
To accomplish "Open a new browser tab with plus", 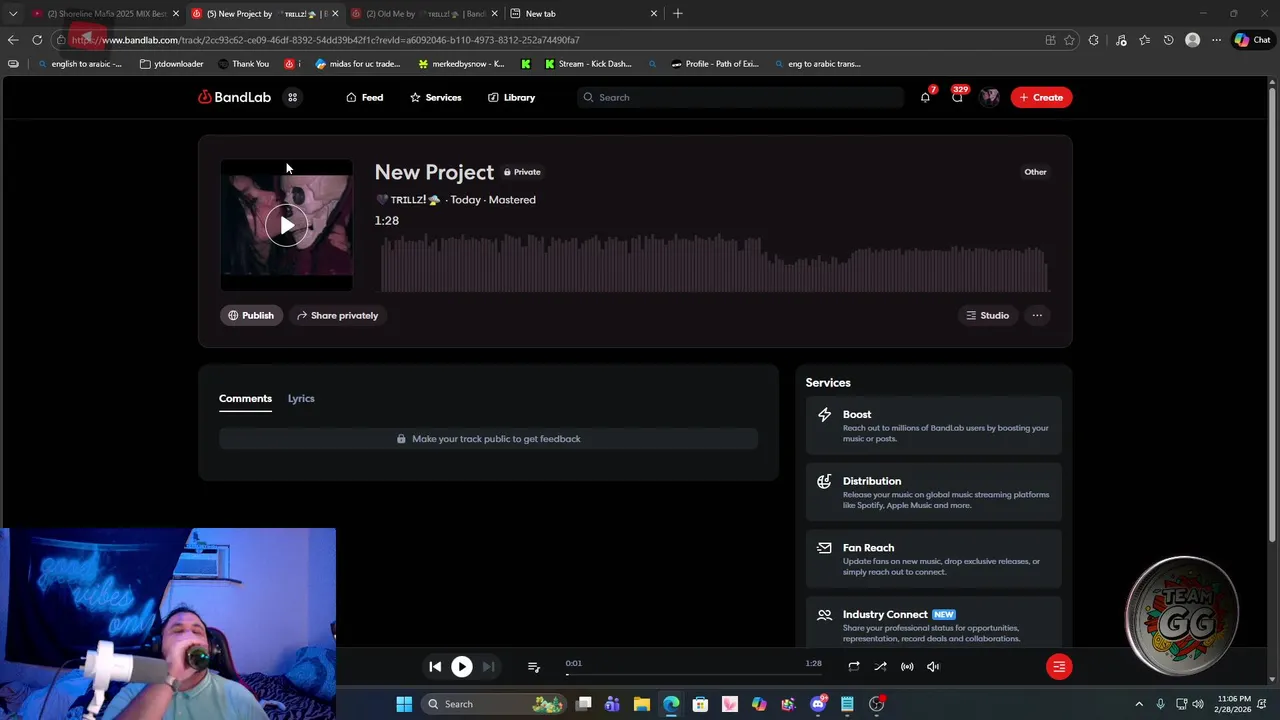I will [x=678, y=14].
